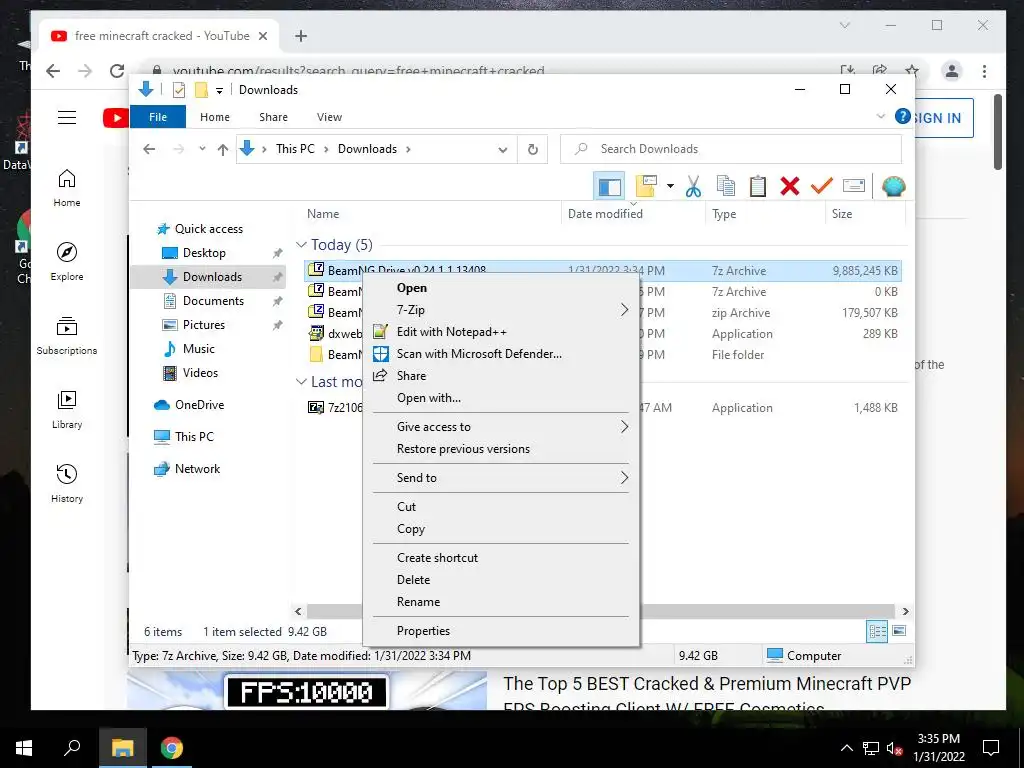The image size is (1024, 768).
Task: Open YouTube History in sidebar
Action: 67,483
